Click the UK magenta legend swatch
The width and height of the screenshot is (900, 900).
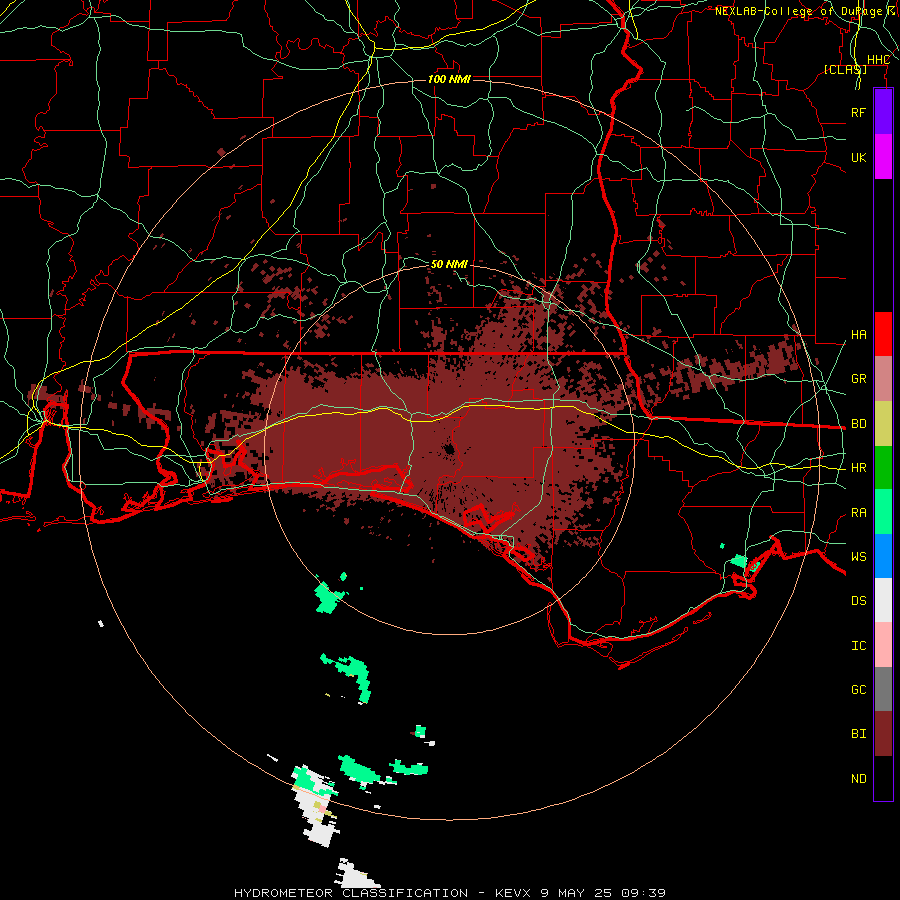click(883, 157)
